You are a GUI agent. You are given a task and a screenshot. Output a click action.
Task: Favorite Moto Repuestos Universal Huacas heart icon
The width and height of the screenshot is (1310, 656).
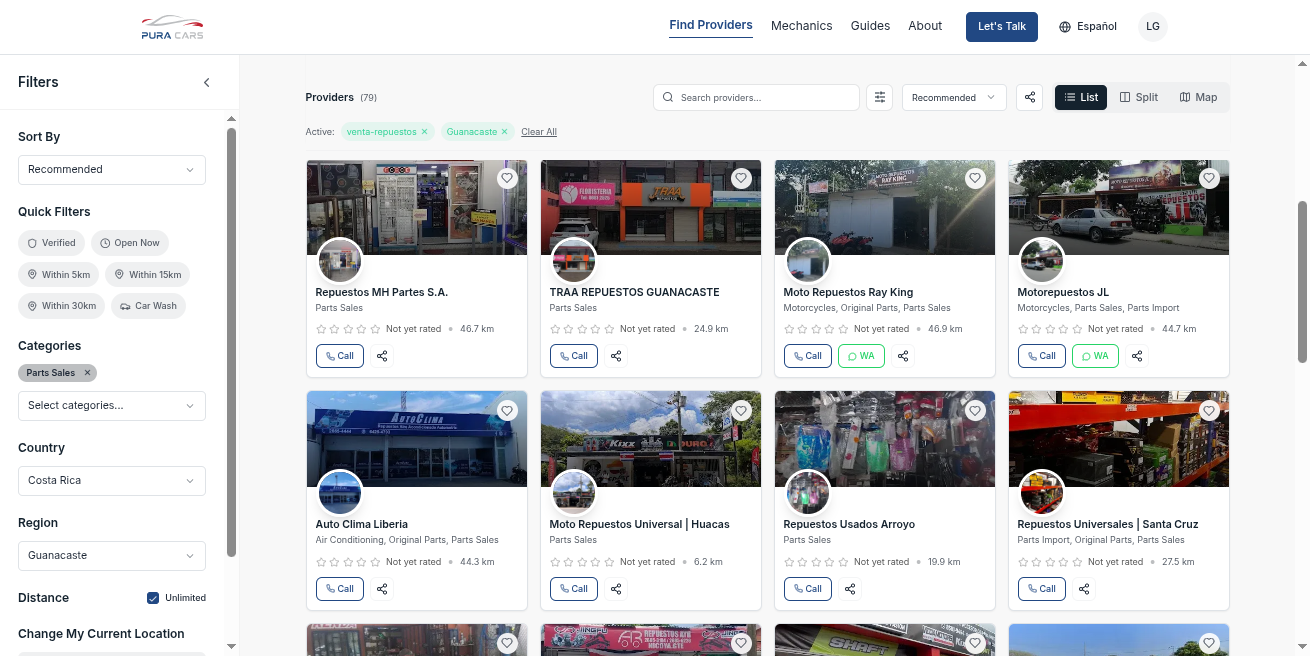(x=741, y=410)
